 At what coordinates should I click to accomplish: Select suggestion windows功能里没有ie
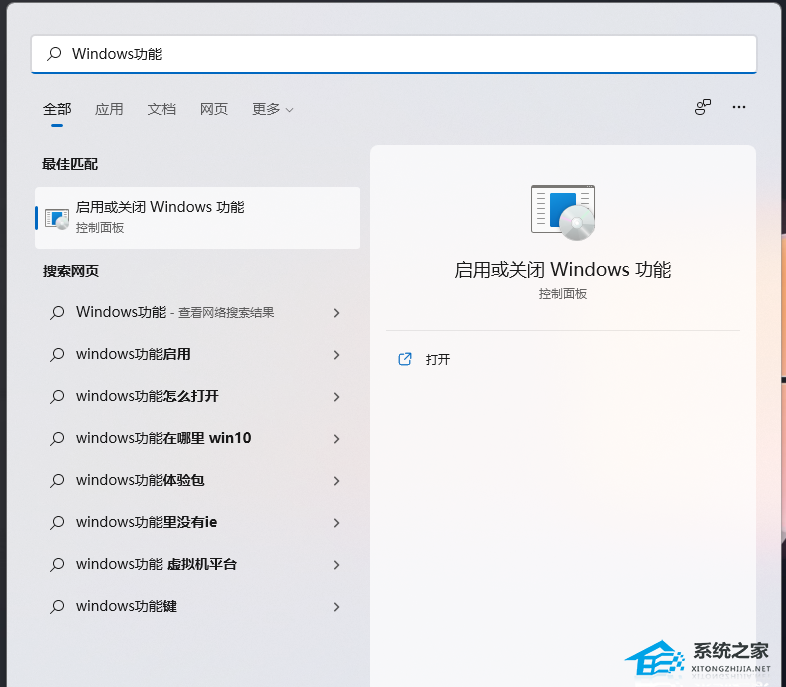[198, 523]
